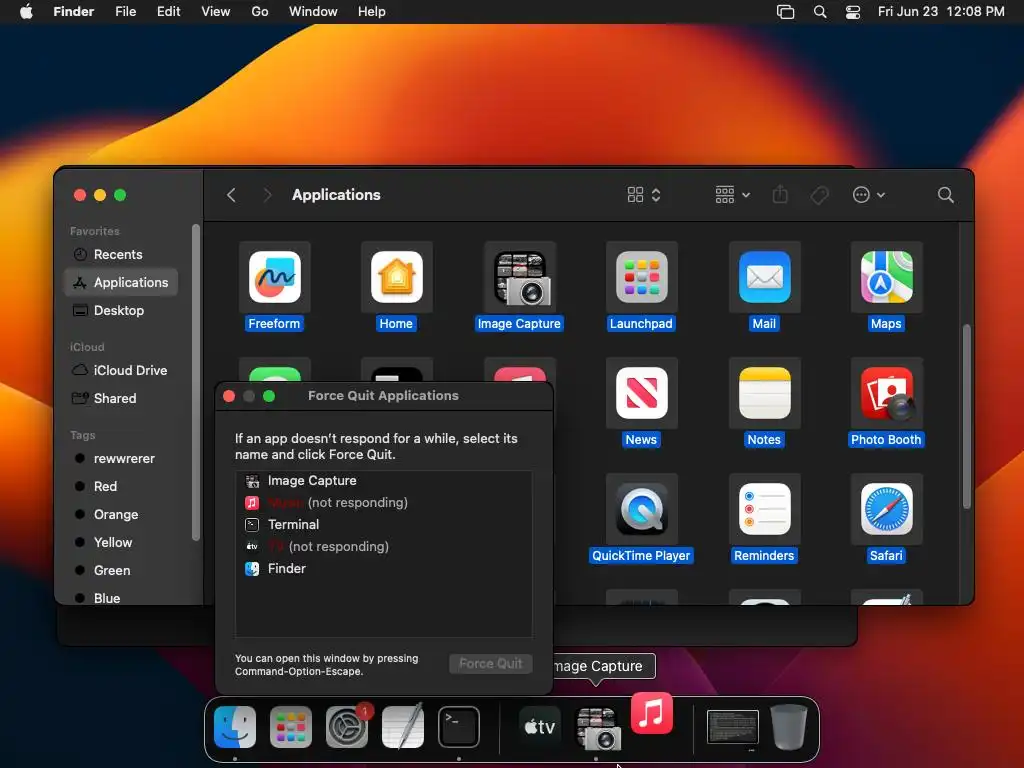The width and height of the screenshot is (1024, 768).
Task: Click the Finder icon in the Dock
Action: pyautogui.click(x=235, y=727)
